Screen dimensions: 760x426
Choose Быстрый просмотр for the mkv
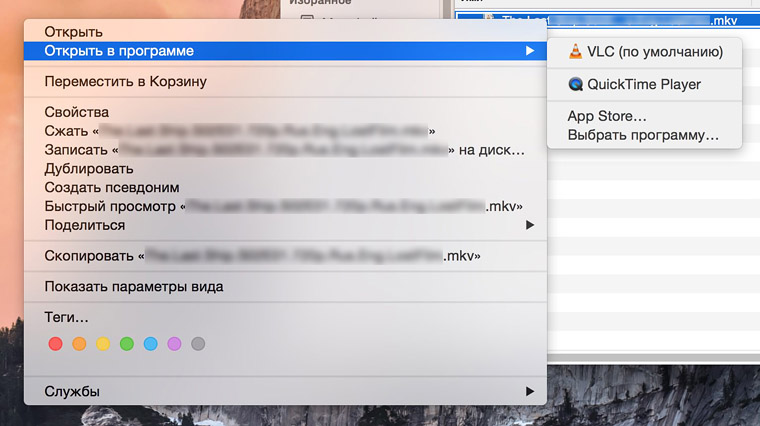click(285, 206)
